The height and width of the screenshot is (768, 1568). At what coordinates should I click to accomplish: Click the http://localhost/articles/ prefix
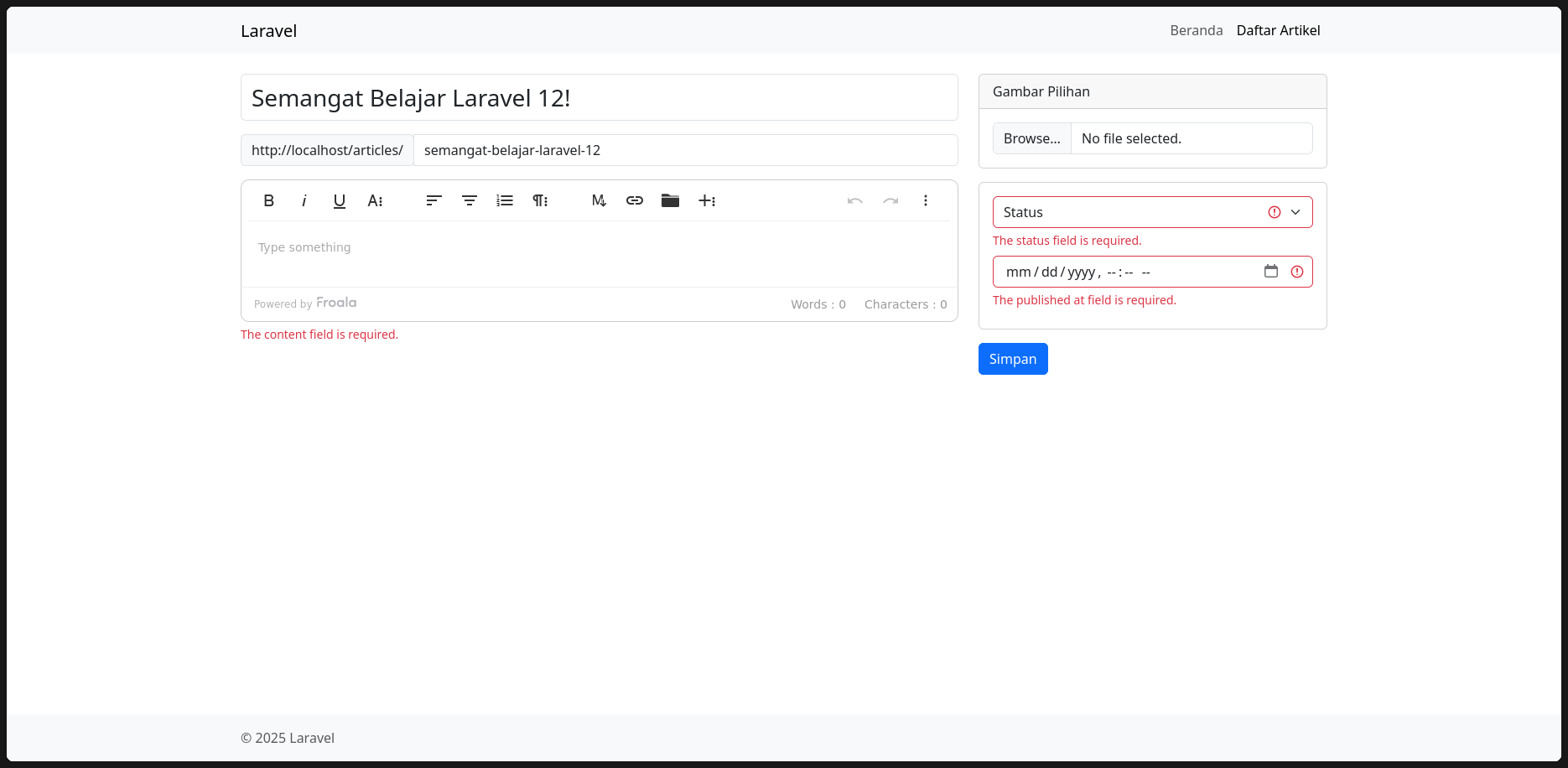point(327,150)
